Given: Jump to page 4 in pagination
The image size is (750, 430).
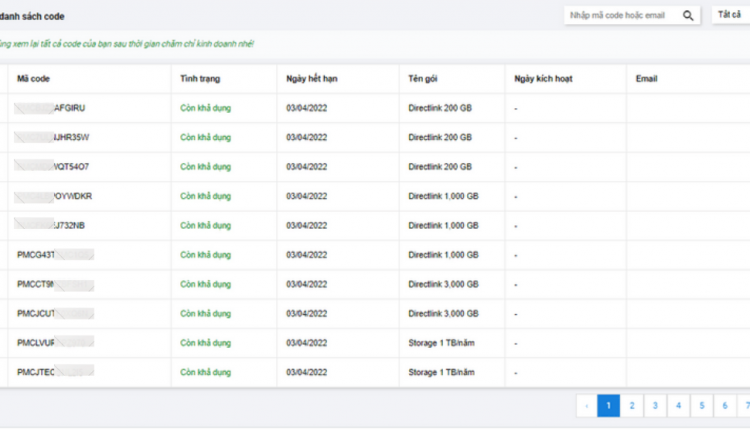Looking at the screenshot, I should click(678, 406).
